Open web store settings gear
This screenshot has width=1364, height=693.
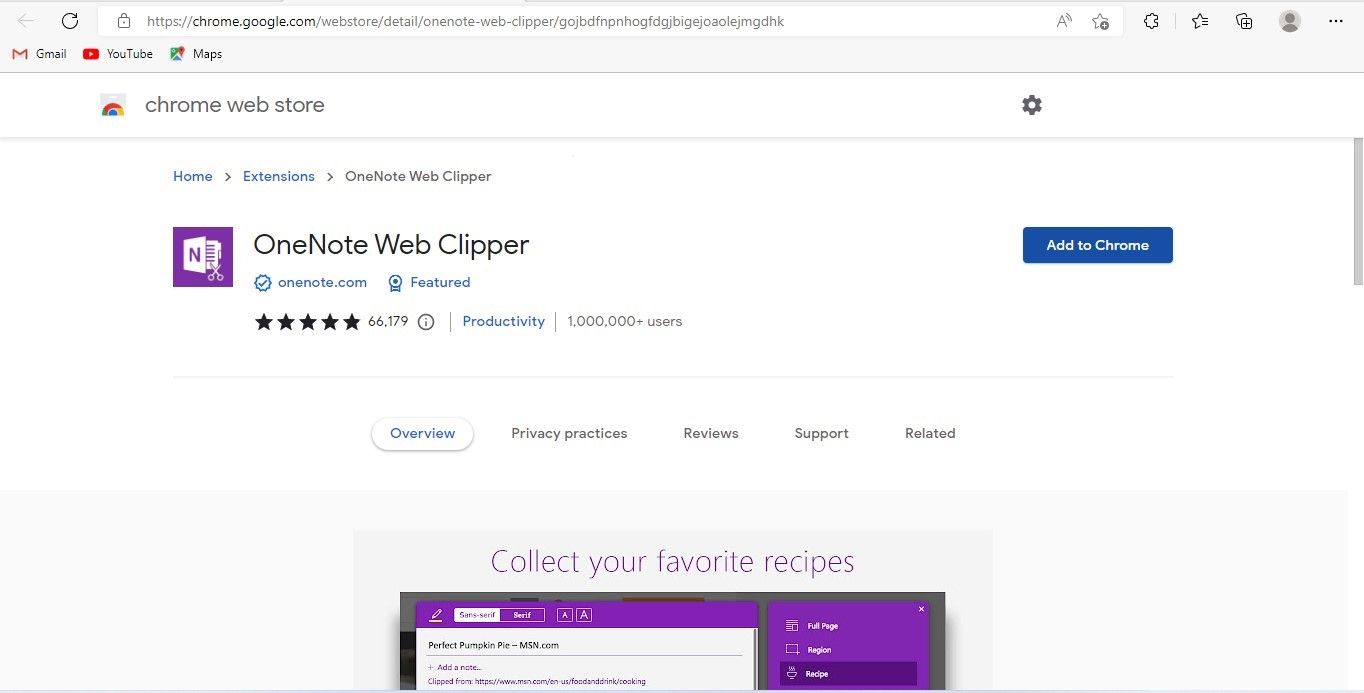(1032, 105)
